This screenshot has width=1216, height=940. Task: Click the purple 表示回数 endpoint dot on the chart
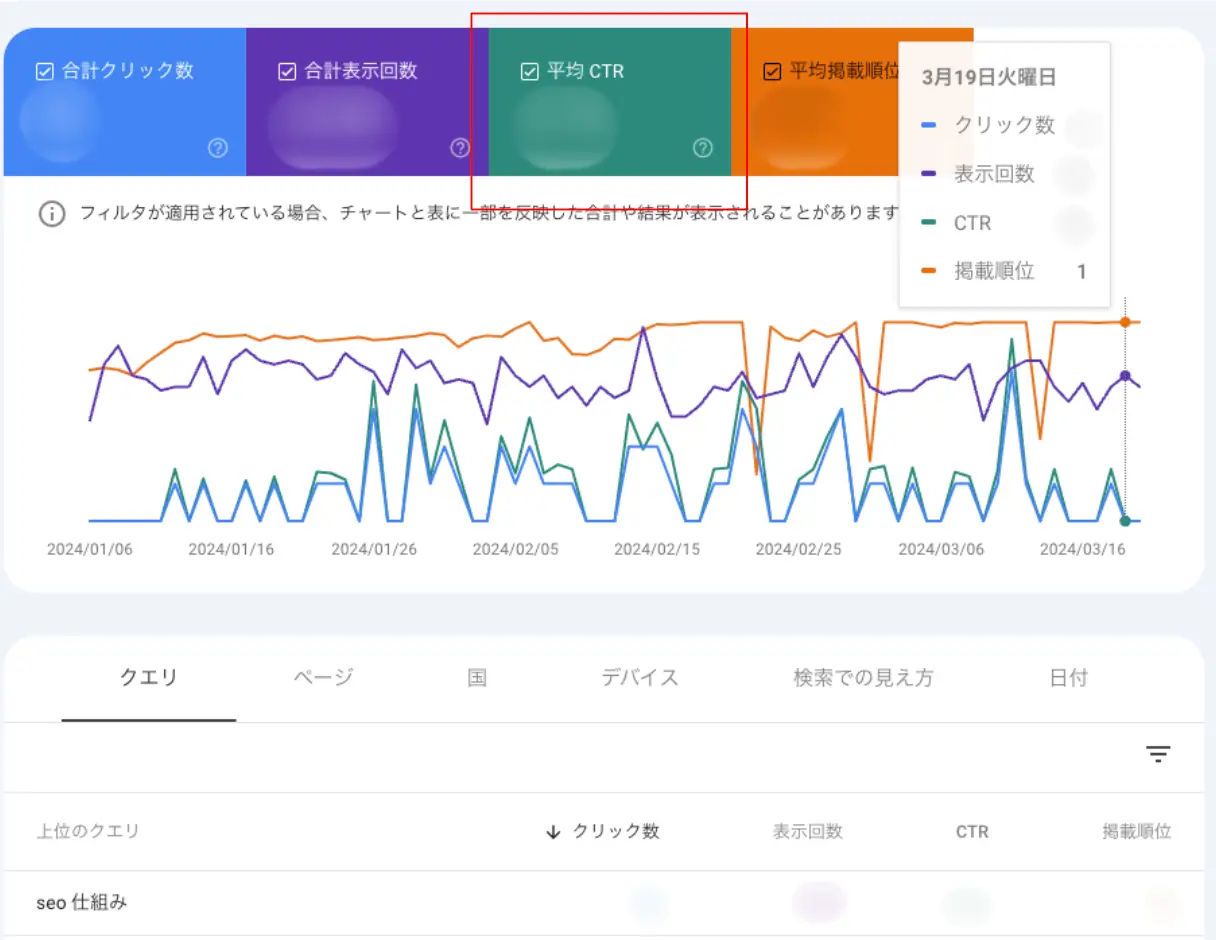(x=1125, y=375)
